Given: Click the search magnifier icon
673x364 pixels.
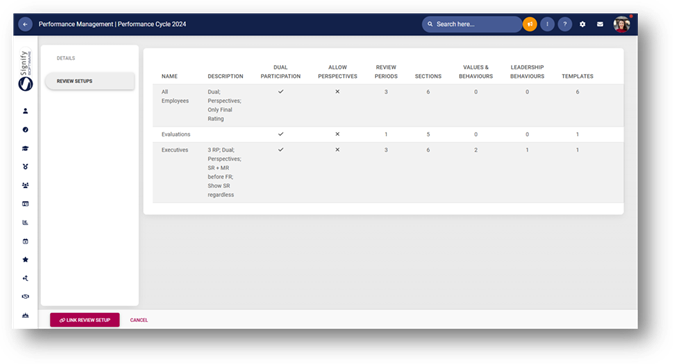Looking at the screenshot, I should click(430, 24).
